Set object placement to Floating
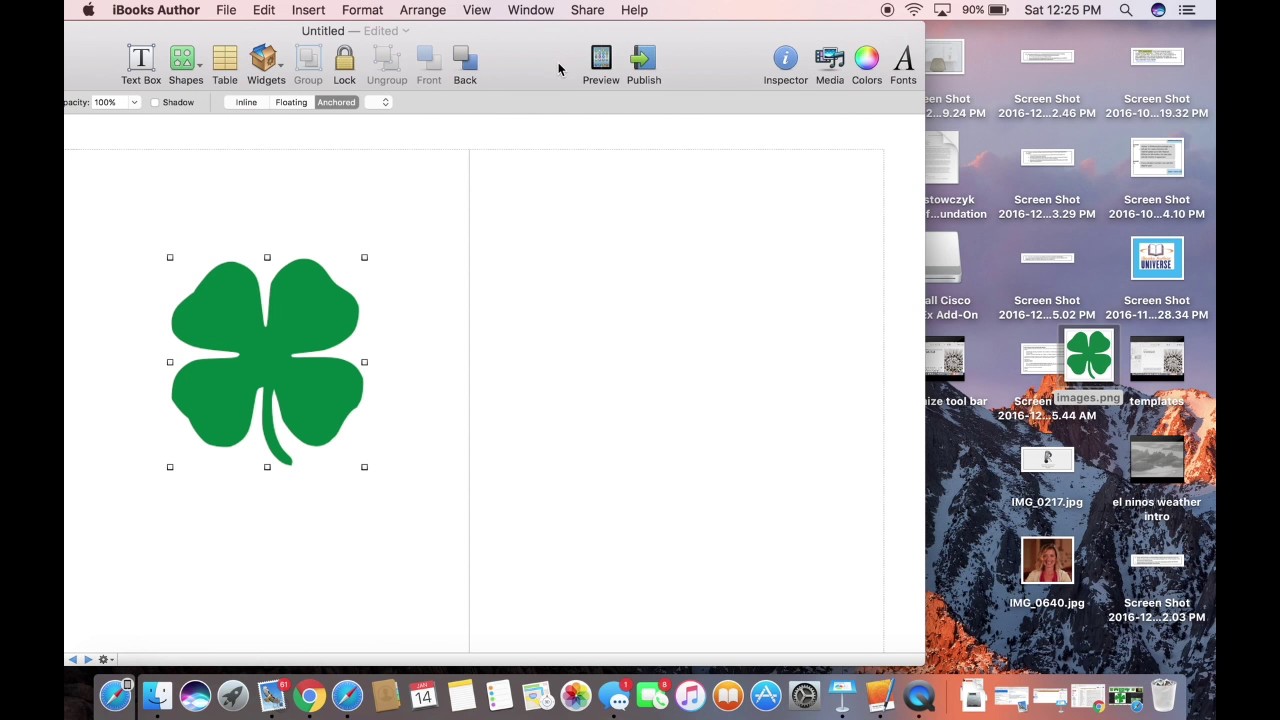Screen dimensions: 1280x720 291,102
